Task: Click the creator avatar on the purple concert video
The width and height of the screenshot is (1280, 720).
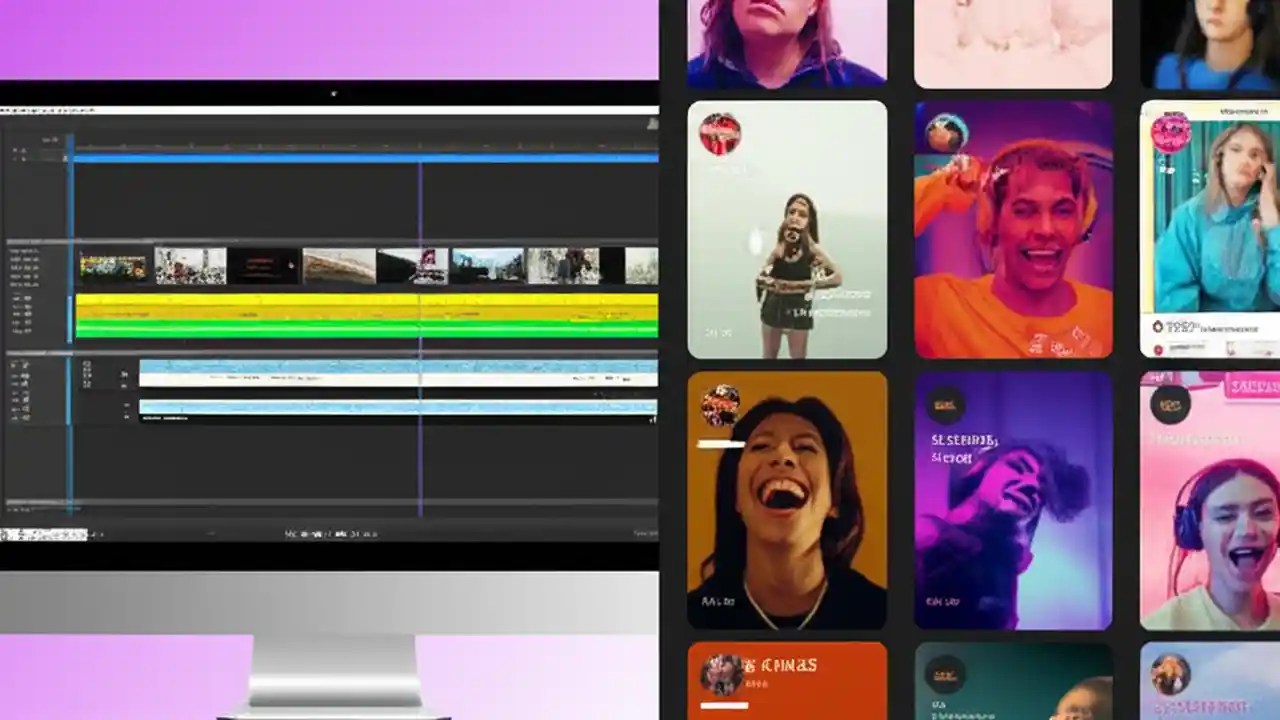Action: 947,405
